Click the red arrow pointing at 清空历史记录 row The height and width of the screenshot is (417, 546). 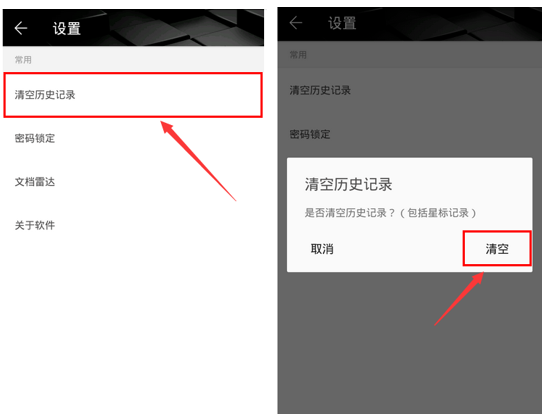point(198,161)
